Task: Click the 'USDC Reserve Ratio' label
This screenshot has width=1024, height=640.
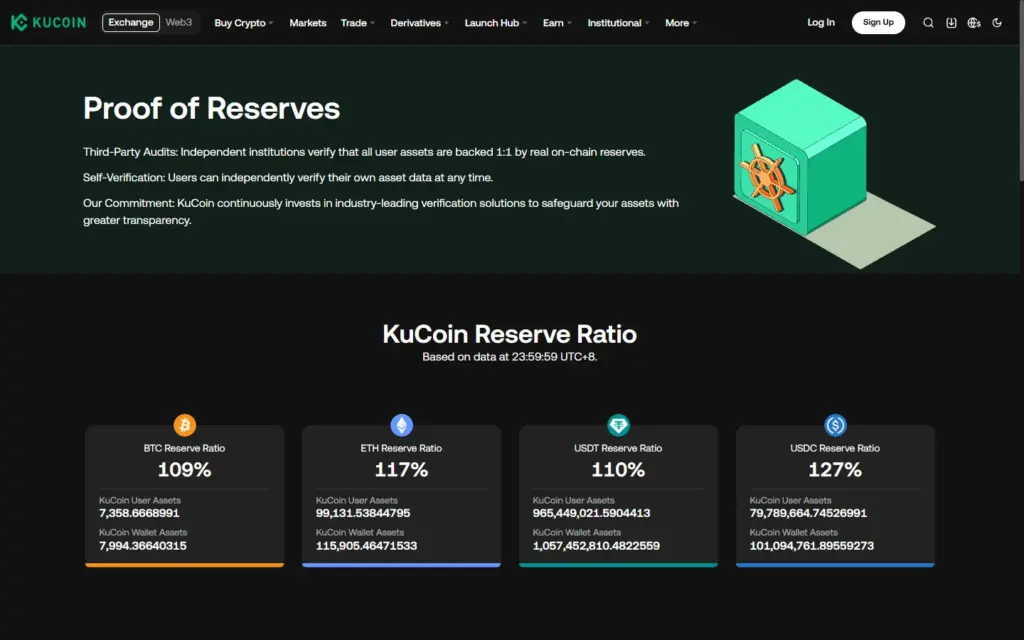Action: click(835, 448)
